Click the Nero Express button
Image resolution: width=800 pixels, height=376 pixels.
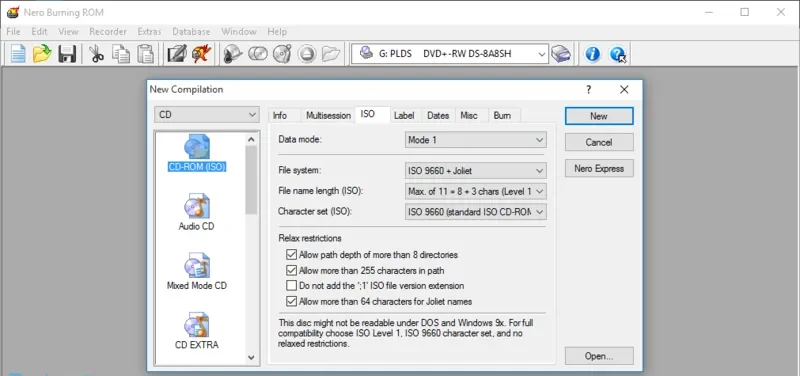pyautogui.click(x=599, y=168)
